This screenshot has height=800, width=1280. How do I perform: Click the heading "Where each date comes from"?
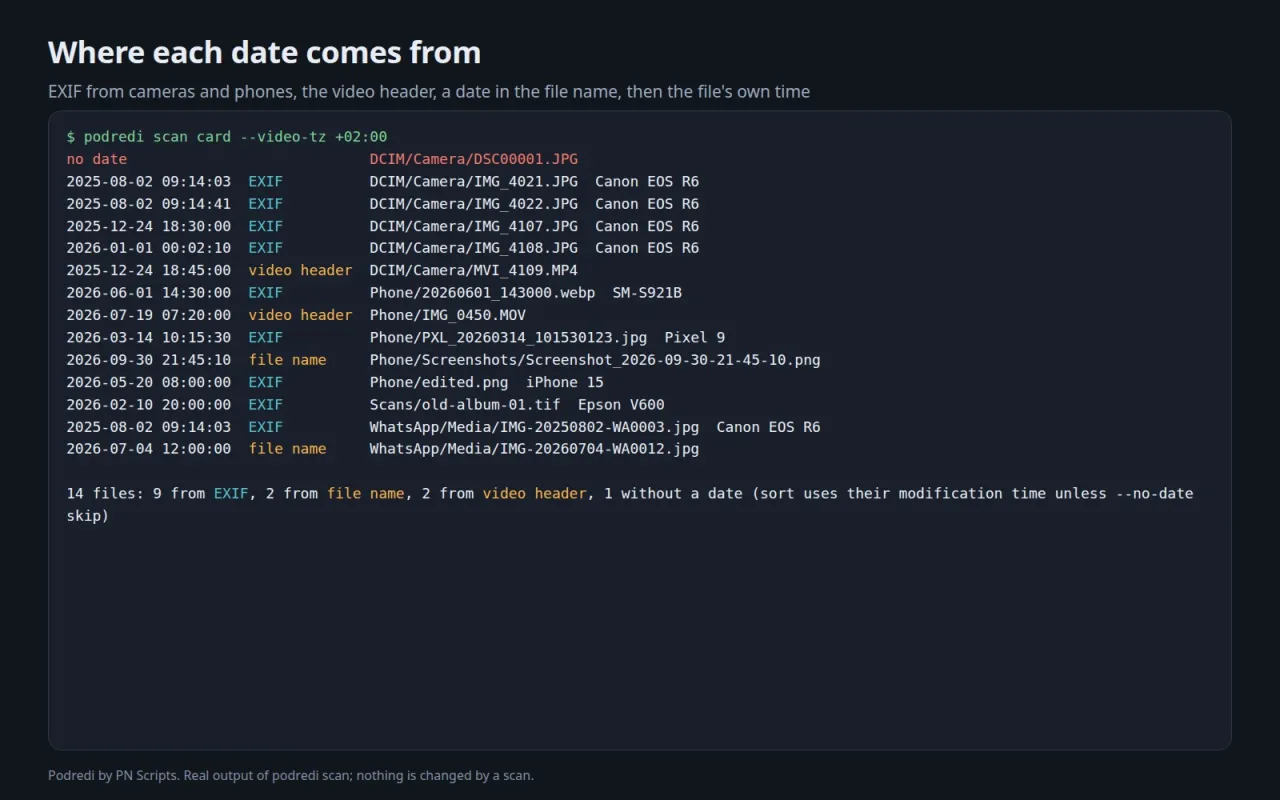(x=264, y=52)
